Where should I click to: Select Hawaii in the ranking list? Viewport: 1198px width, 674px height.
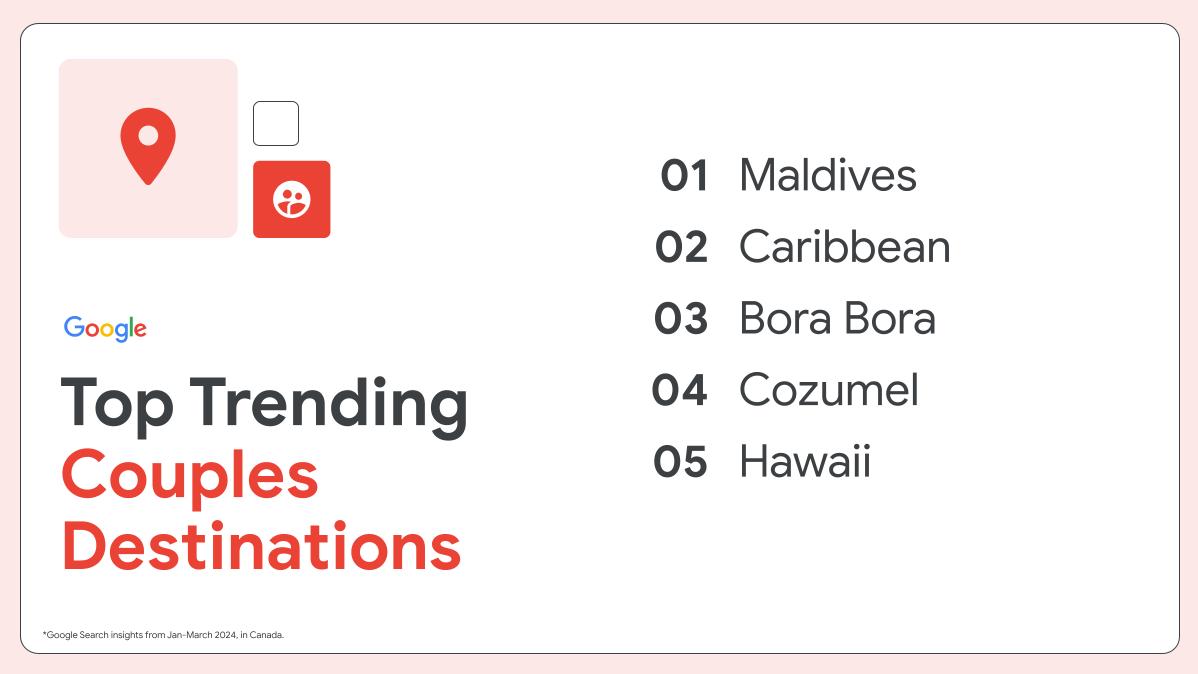click(x=804, y=462)
